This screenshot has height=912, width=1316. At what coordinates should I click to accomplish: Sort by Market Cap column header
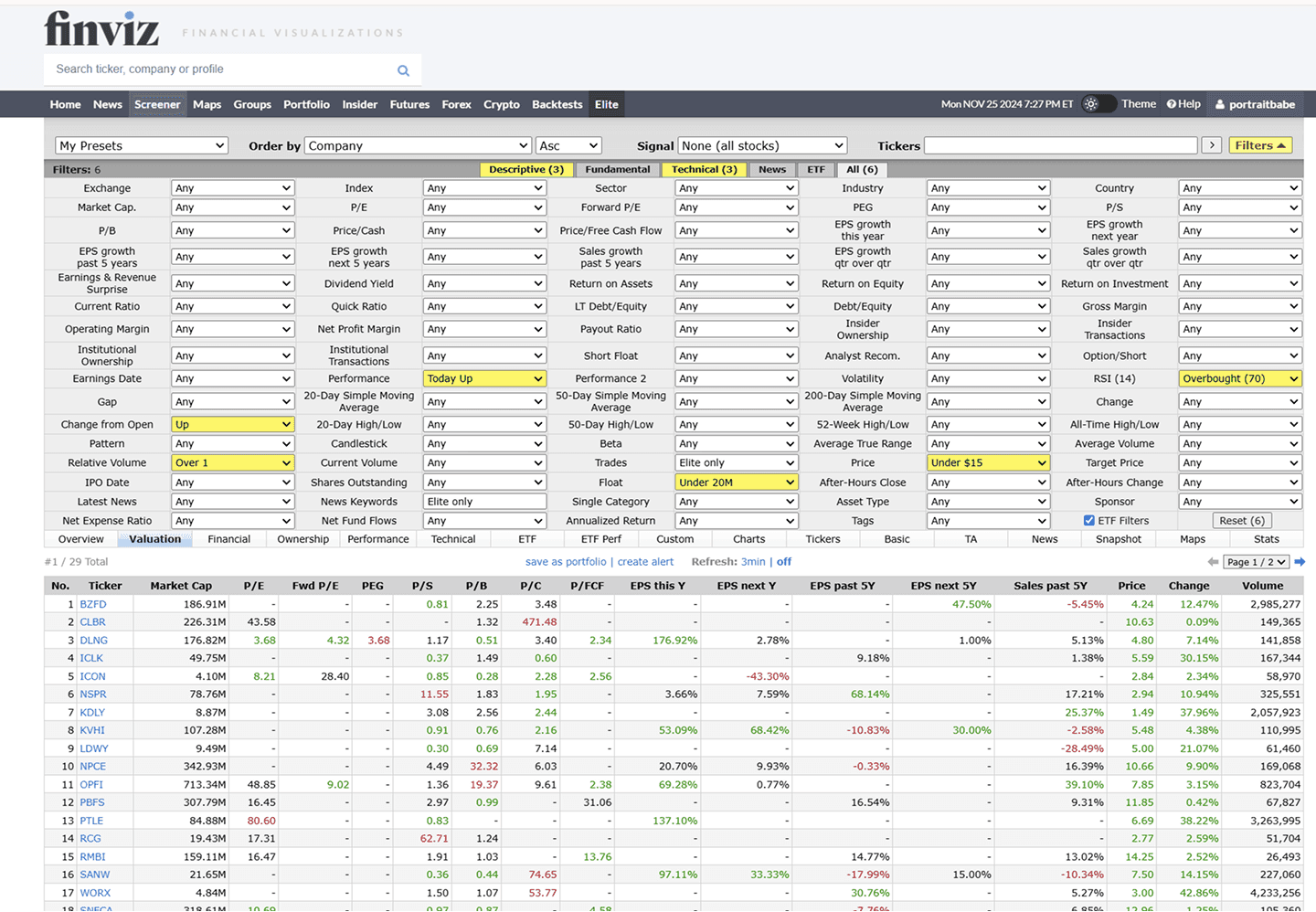point(181,586)
